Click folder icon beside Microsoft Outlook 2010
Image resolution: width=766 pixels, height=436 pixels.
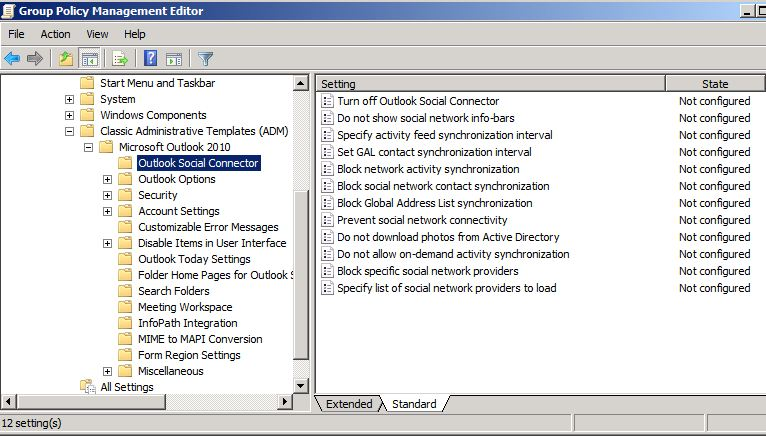tap(106, 147)
